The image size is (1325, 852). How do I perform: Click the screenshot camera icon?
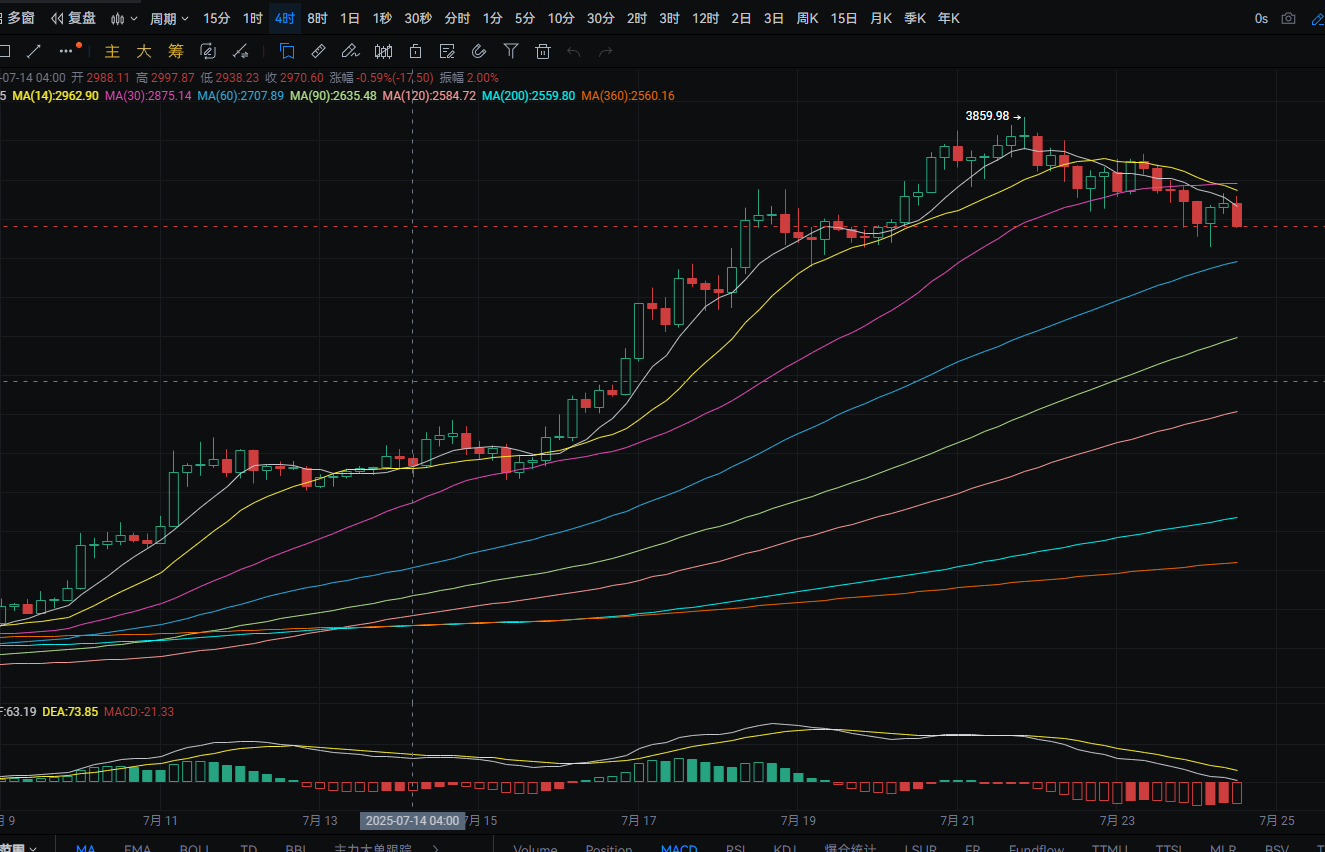[1288, 18]
